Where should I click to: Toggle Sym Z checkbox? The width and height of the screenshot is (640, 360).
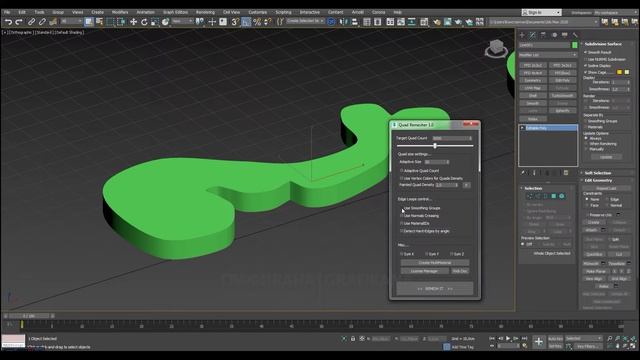[x=452, y=254]
